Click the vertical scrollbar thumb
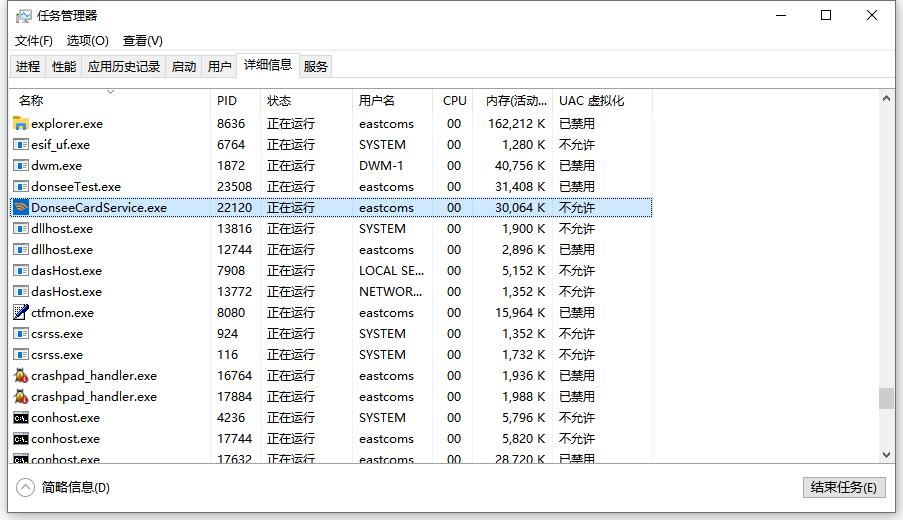This screenshot has width=903, height=520. (886, 398)
